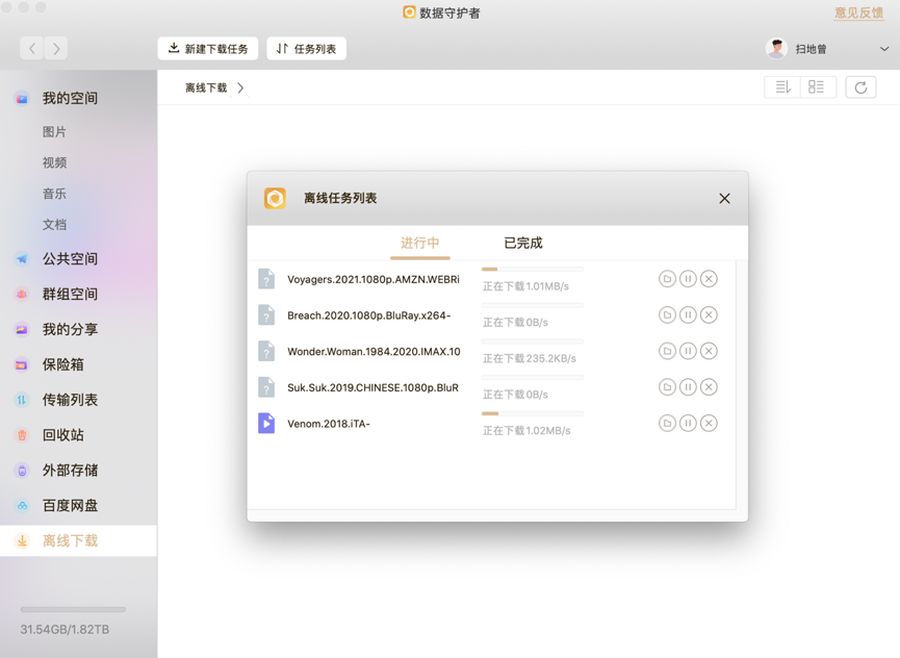Cancel the Suk.Suk.2019 download task

coord(709,387)
